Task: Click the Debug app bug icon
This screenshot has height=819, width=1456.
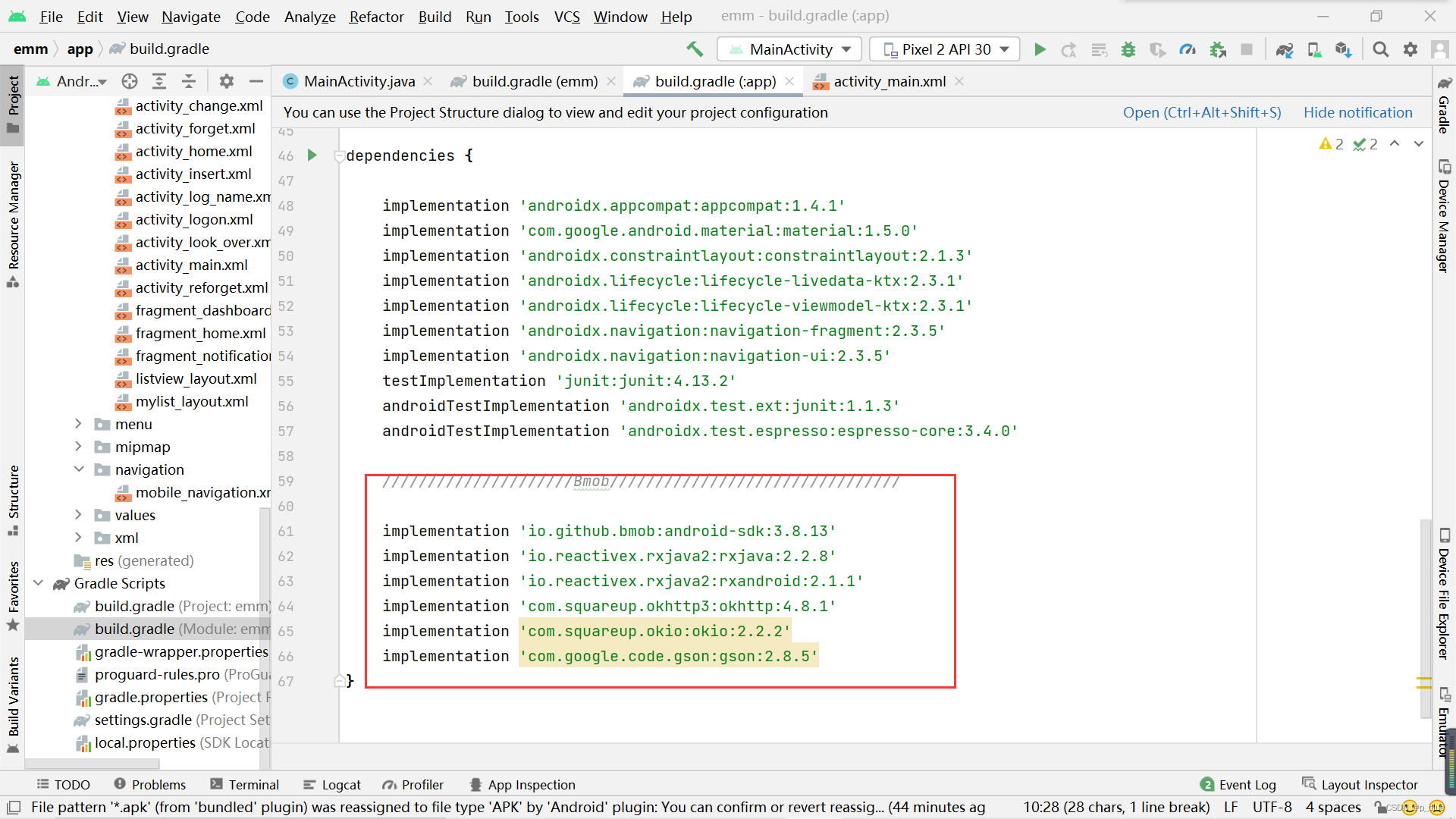Action: pyautogui.click(x=1128, y=49)
